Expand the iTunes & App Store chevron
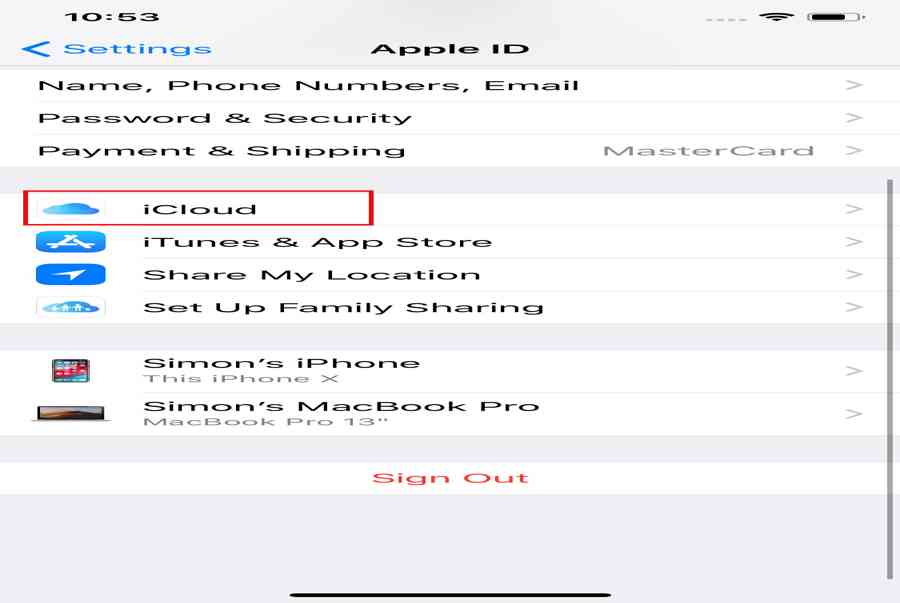Screen dimensions: 900x603 (854, 242)
